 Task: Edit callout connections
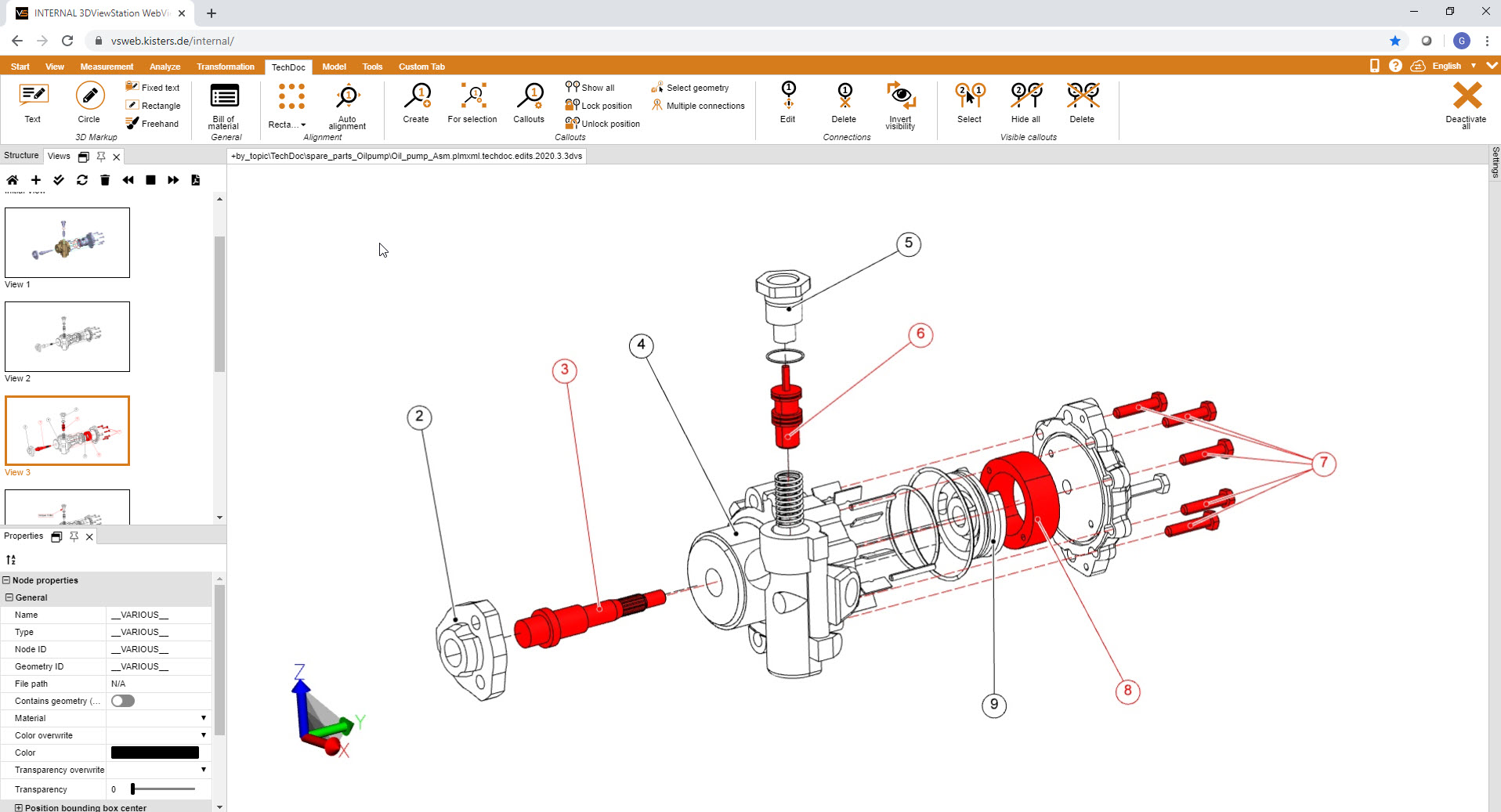[788, 103]
